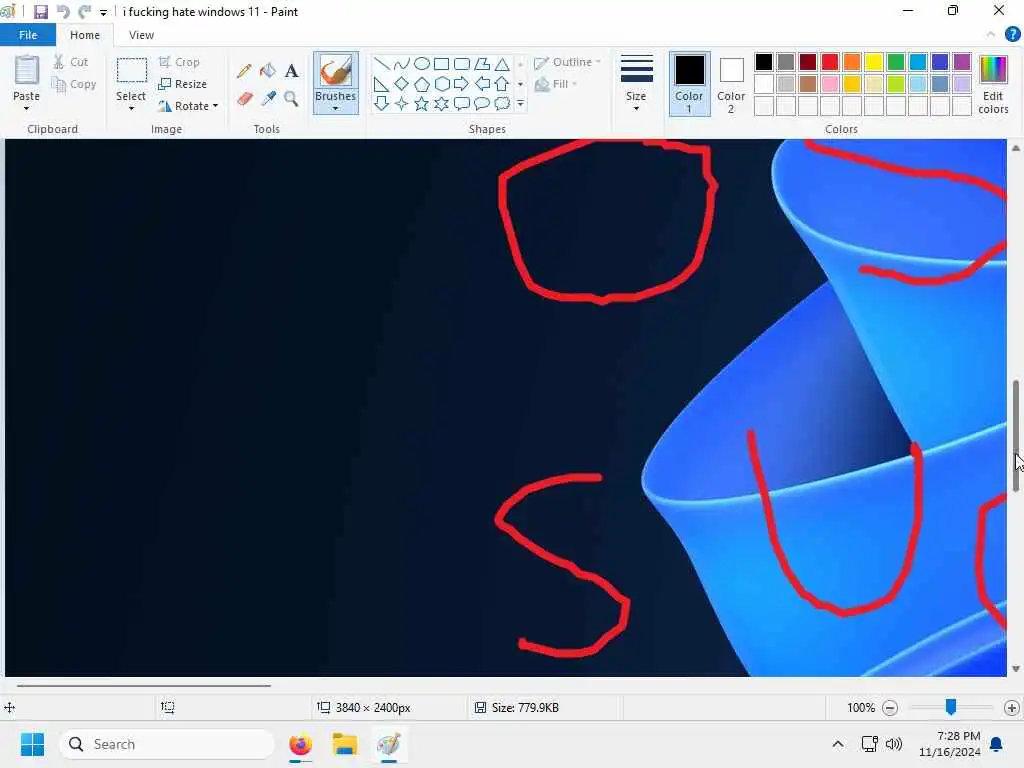Choose the Rounded rectangle shape
Screen dimensions: 1024x768
(x=462, y=64)
